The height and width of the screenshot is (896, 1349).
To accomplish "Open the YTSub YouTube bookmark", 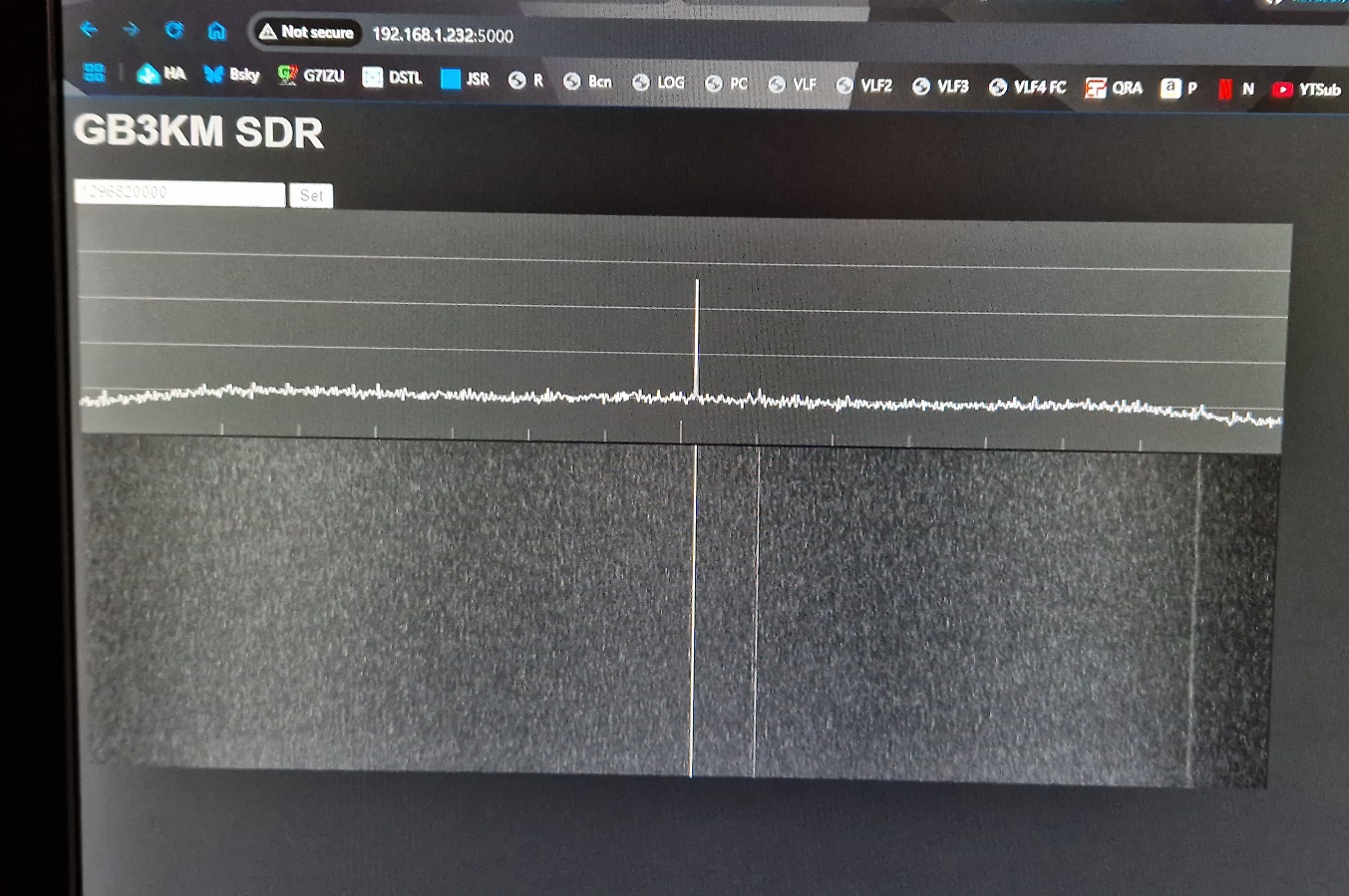I will pos(1306,90).
